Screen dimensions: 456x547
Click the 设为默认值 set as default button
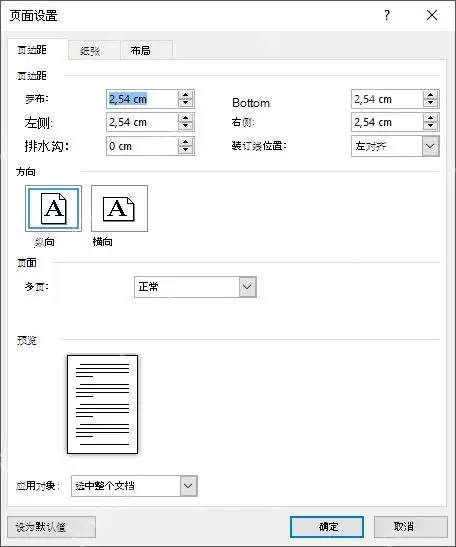(51, 527)
